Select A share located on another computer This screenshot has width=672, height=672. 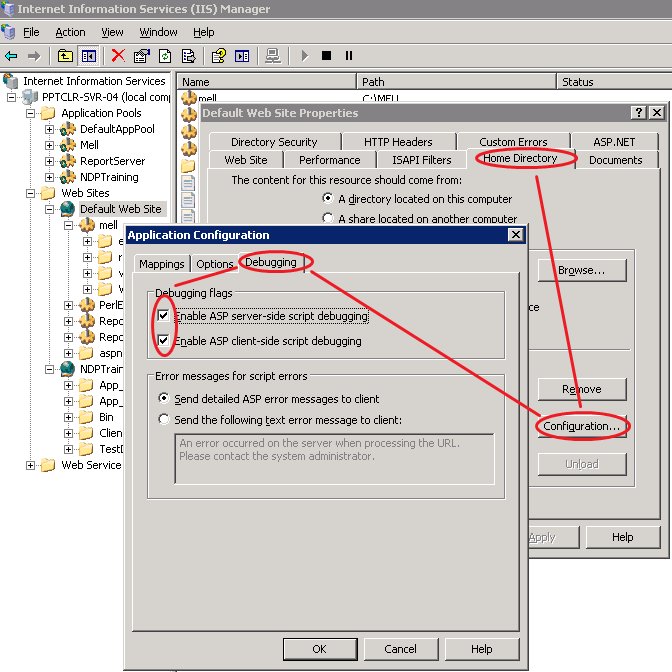pos(327,218)
